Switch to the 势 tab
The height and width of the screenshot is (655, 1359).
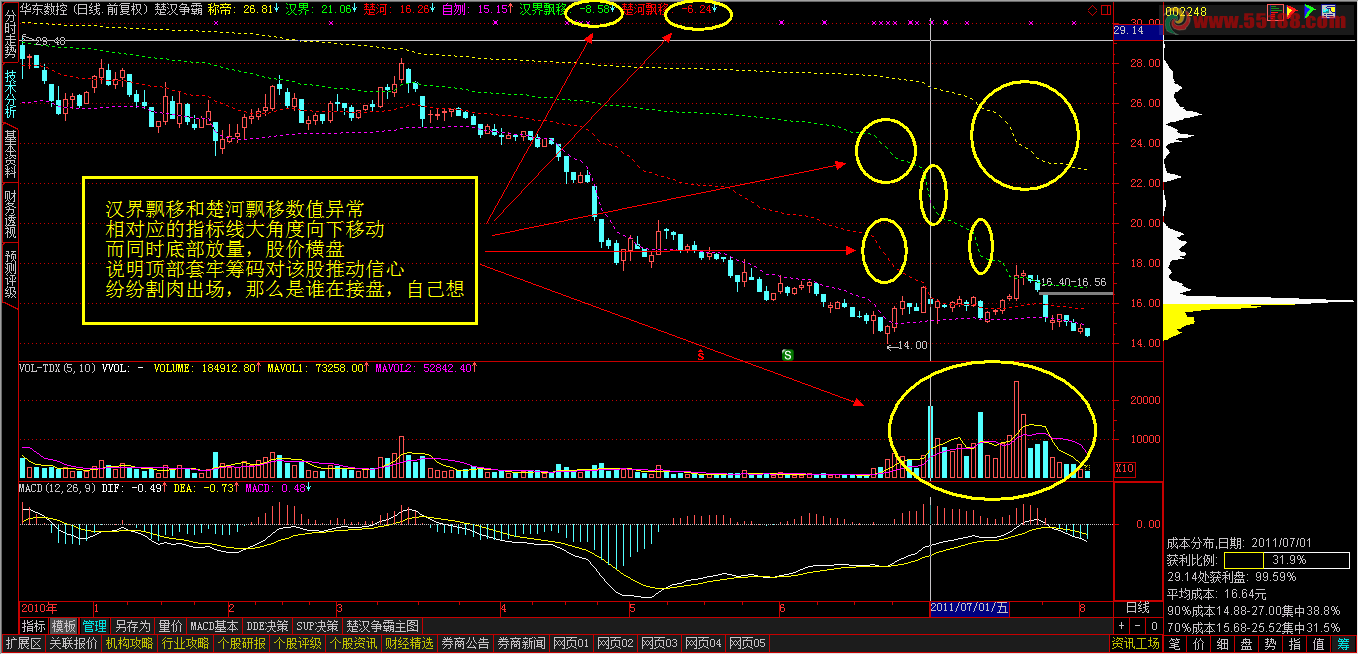[x=1271, y=644]
